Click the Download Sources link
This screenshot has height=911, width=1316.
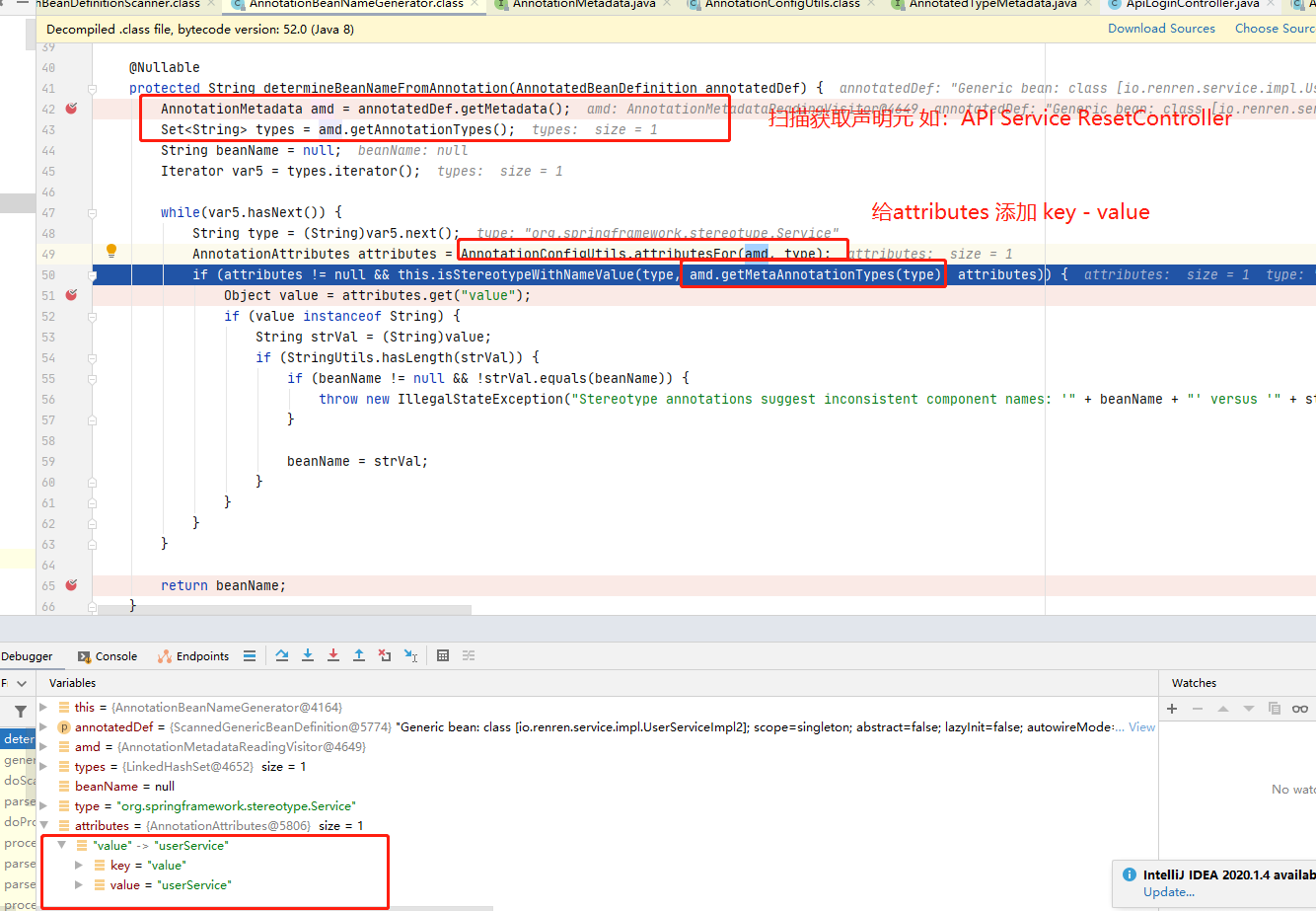click(1161, 28)
